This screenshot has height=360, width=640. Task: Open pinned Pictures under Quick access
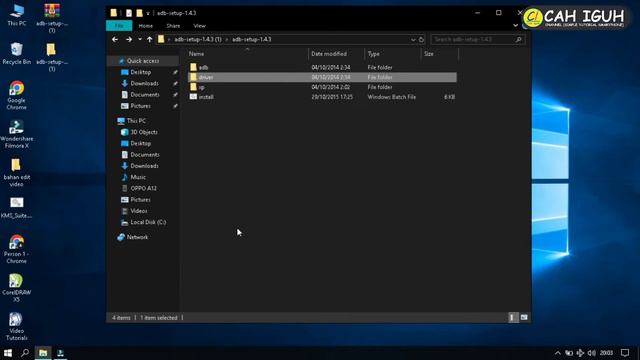[140, 106]
